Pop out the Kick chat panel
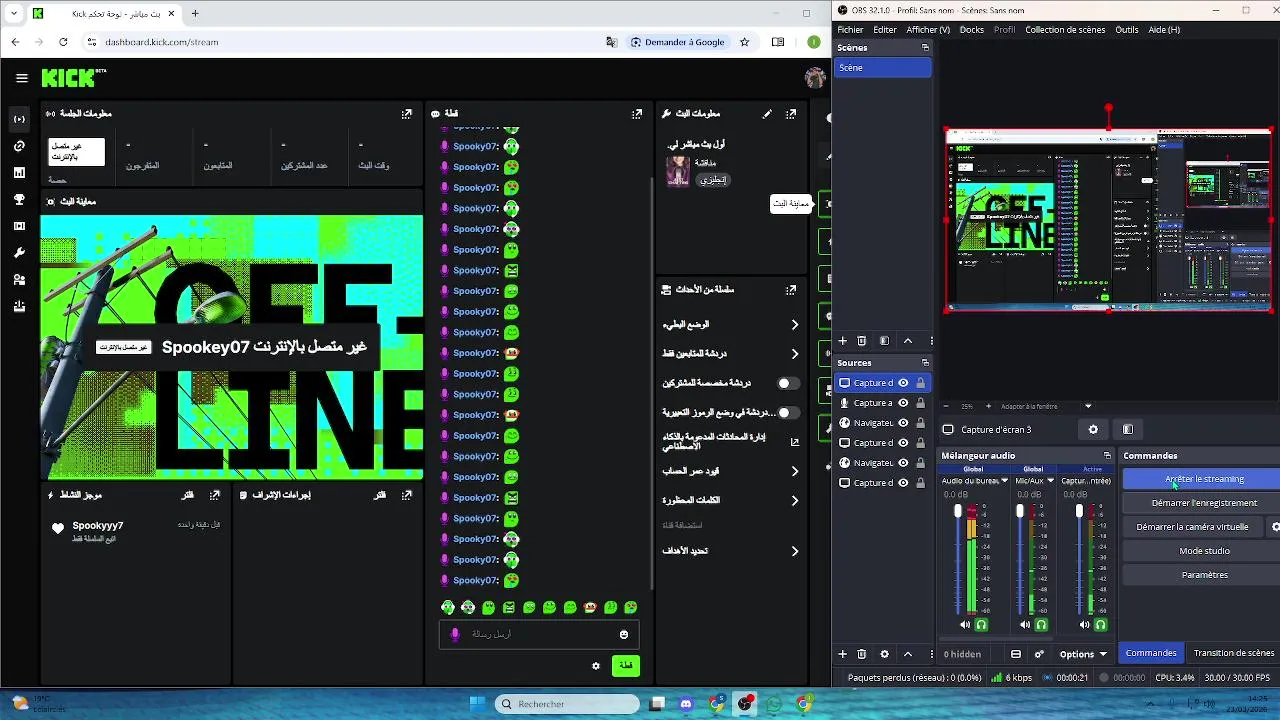 coord(637,114)
